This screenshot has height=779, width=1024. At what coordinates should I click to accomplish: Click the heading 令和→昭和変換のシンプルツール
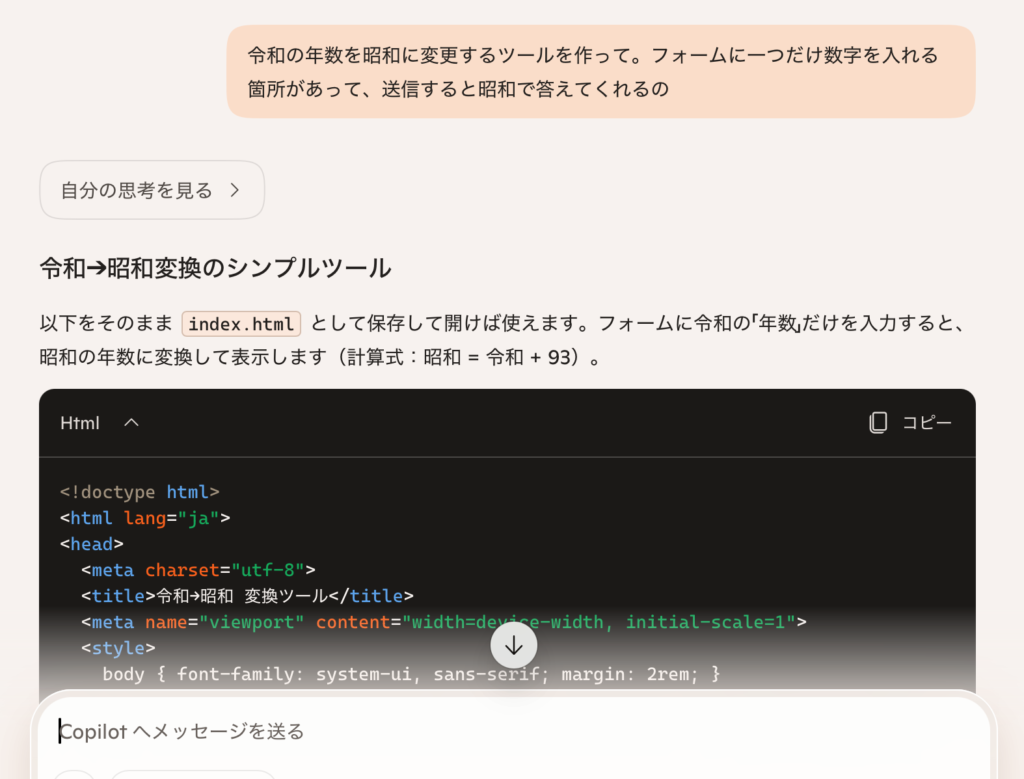[215, 268]
